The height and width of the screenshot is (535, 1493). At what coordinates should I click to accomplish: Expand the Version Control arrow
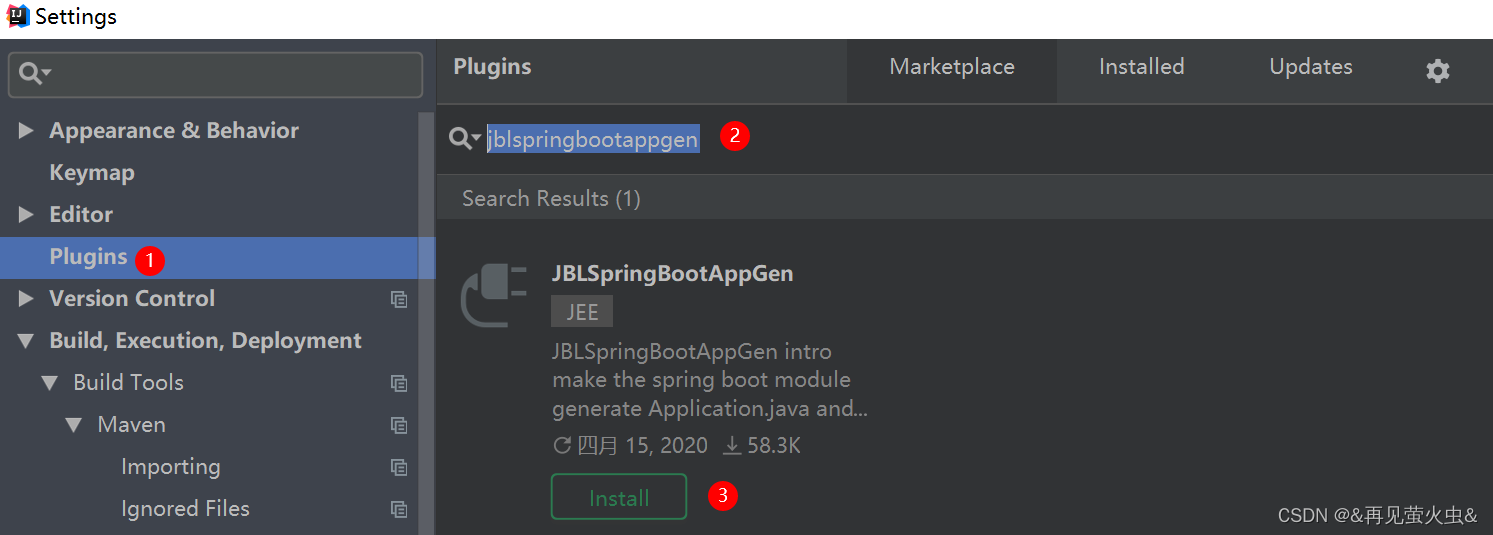(x=26, y=299)
